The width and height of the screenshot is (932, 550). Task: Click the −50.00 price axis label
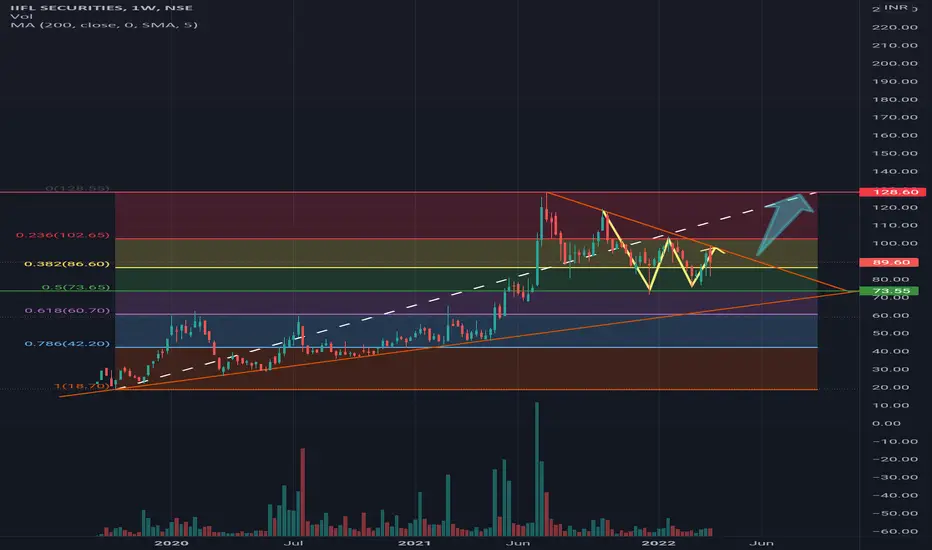click(895, 513)
